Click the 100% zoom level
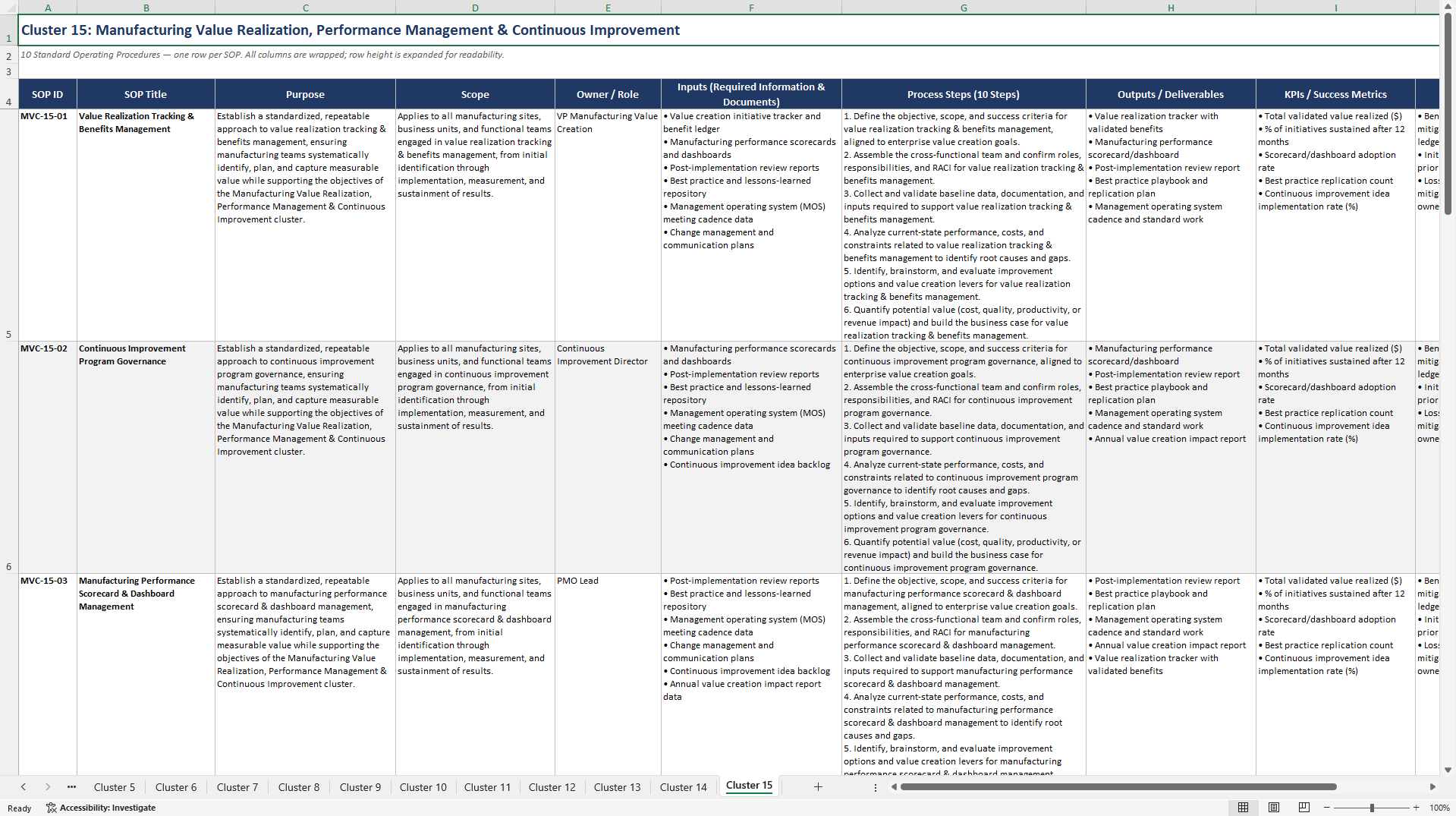This screenshot has height=816, width=1456. (1439, 808)
